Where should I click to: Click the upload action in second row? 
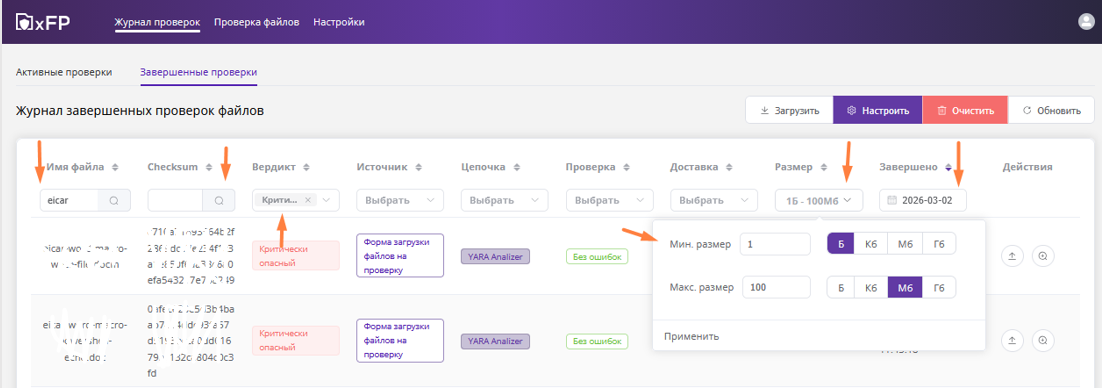1011,341
